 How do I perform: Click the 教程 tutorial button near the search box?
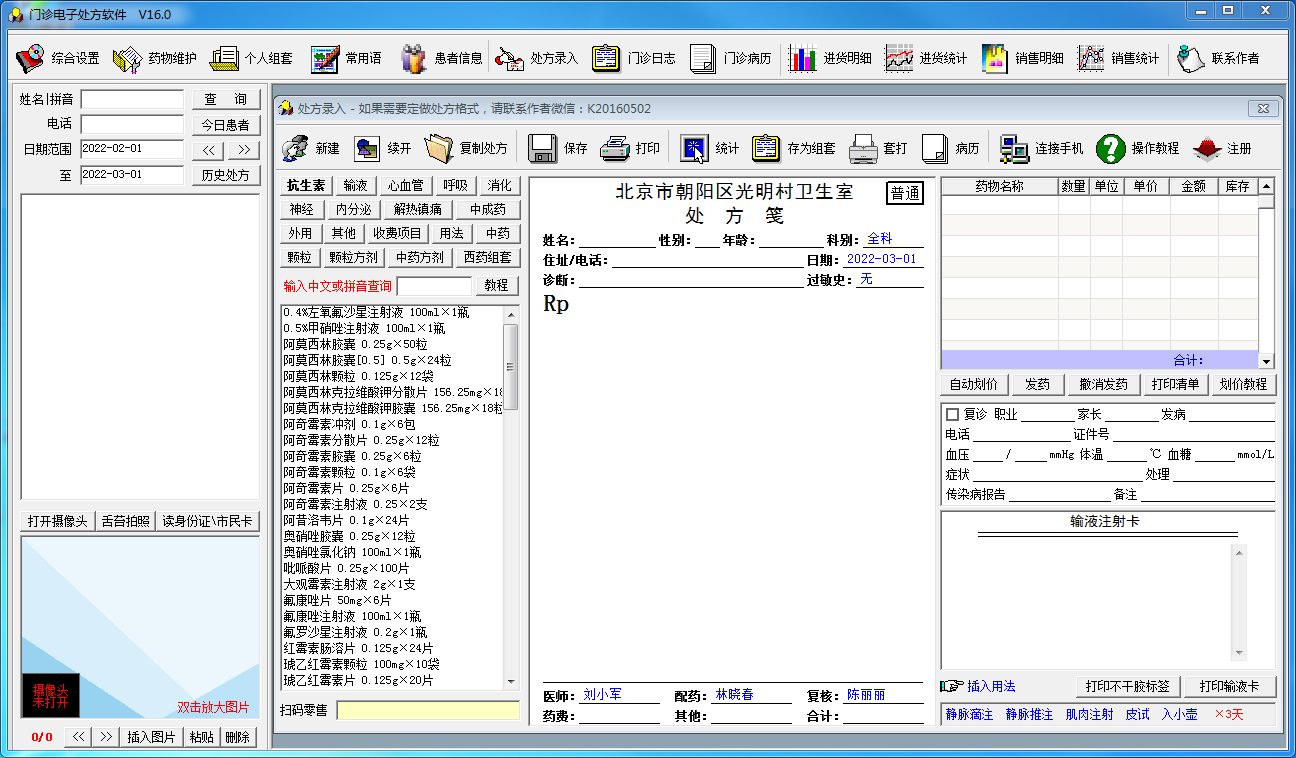(x=497, y=286)
